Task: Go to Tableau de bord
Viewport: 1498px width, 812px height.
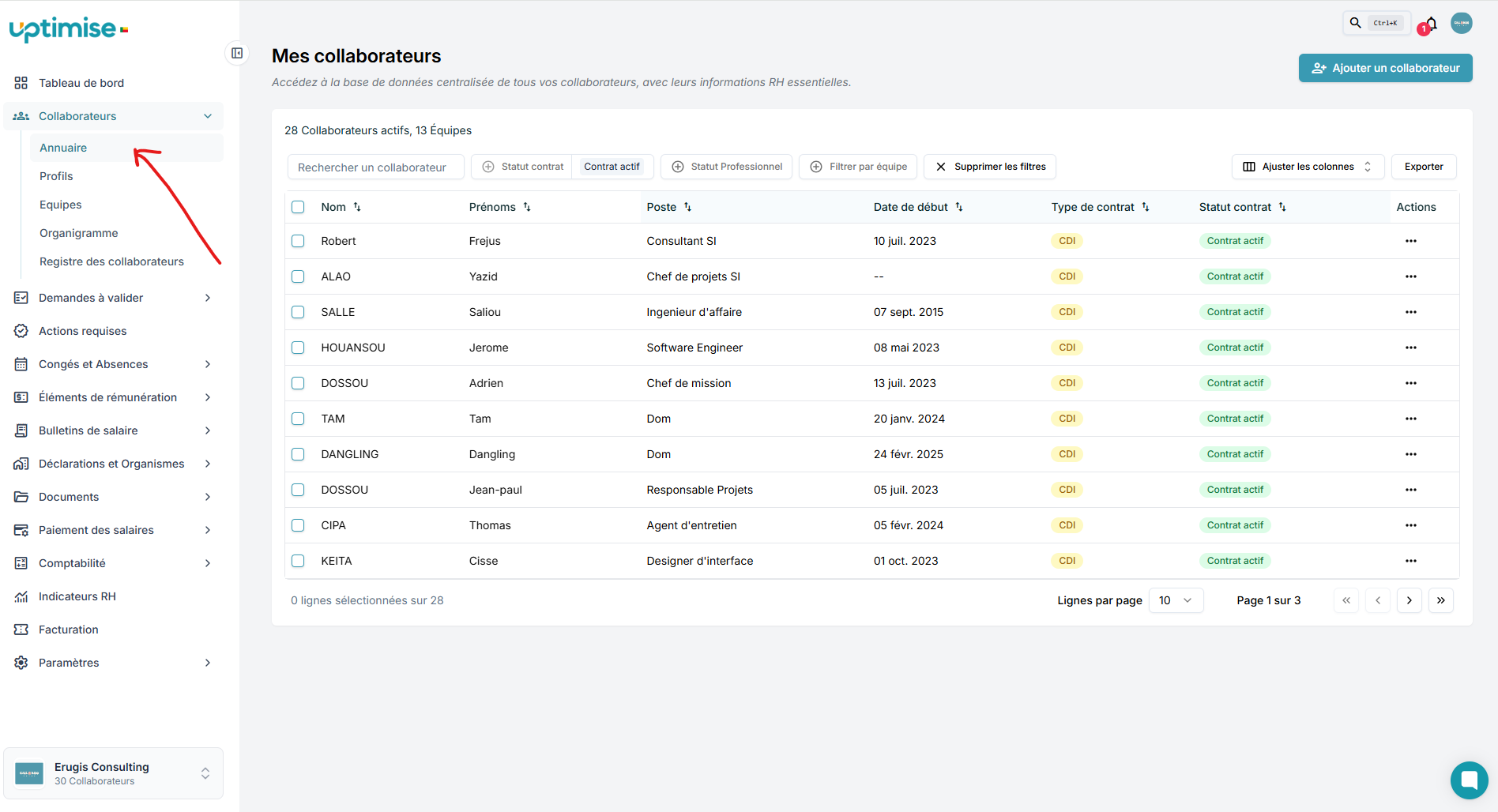Action: [x=81, y=83]
